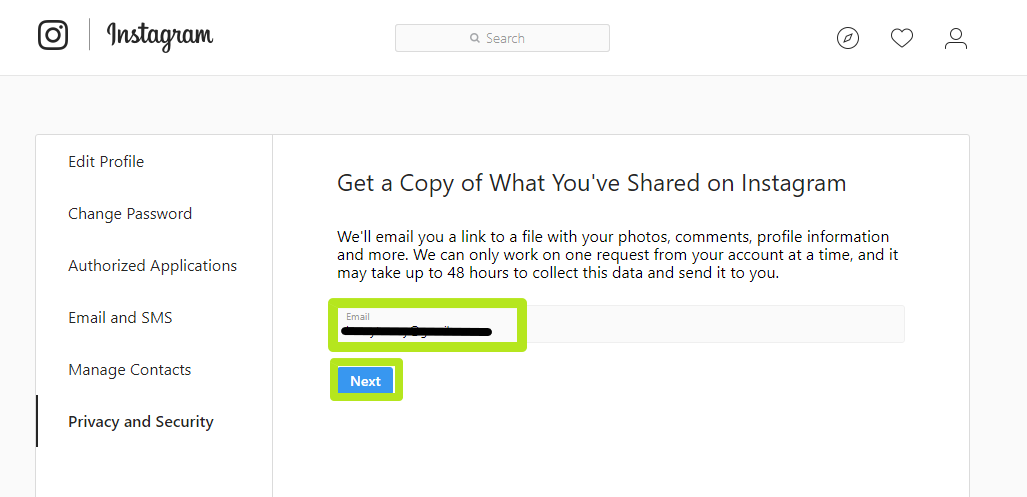Click the divider beside the camera logo
The width and height of the screenshot is (1027, 497).
pyautogui.click(x=89, y=36)
